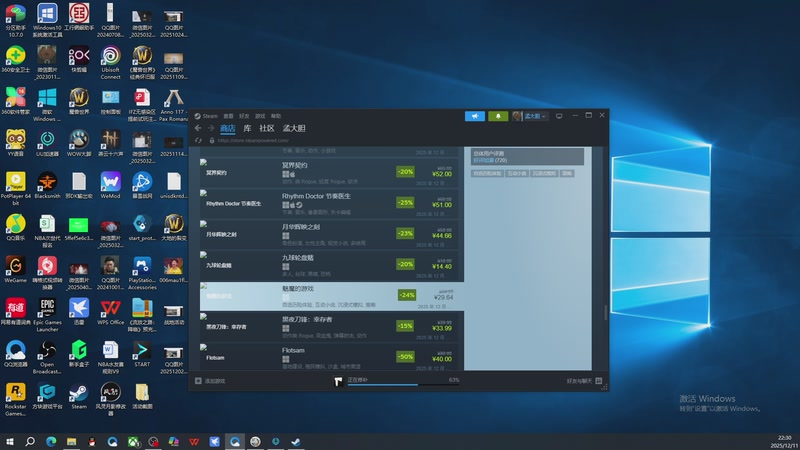Switch to the 社区 tab in Steam
Image resolution: width=800 pixels, height=450 pixels.
point(267,128)
